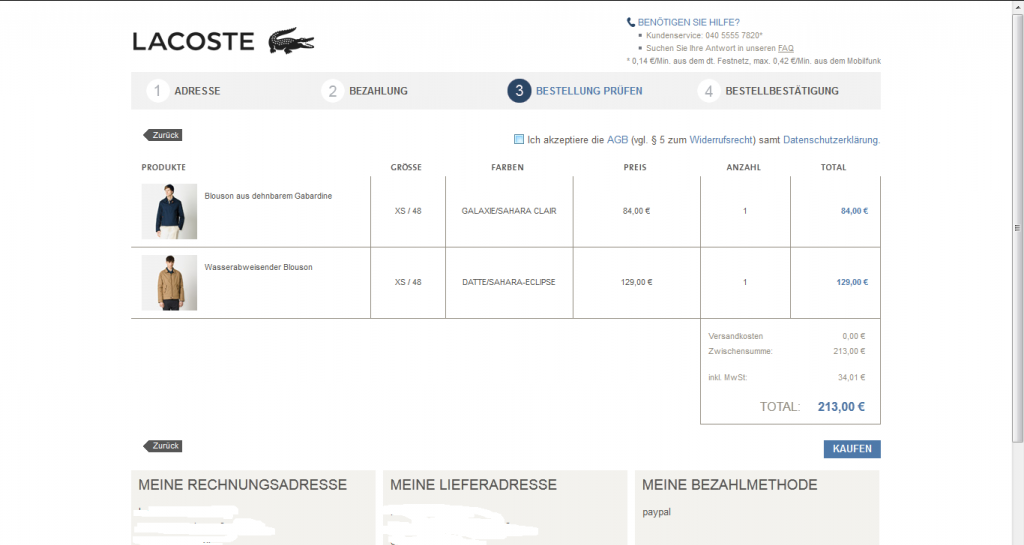Click the Blouson aus dehnbarem Gabardine name
The height and width of the screenshot is (545, 1024).
[268, 196]
